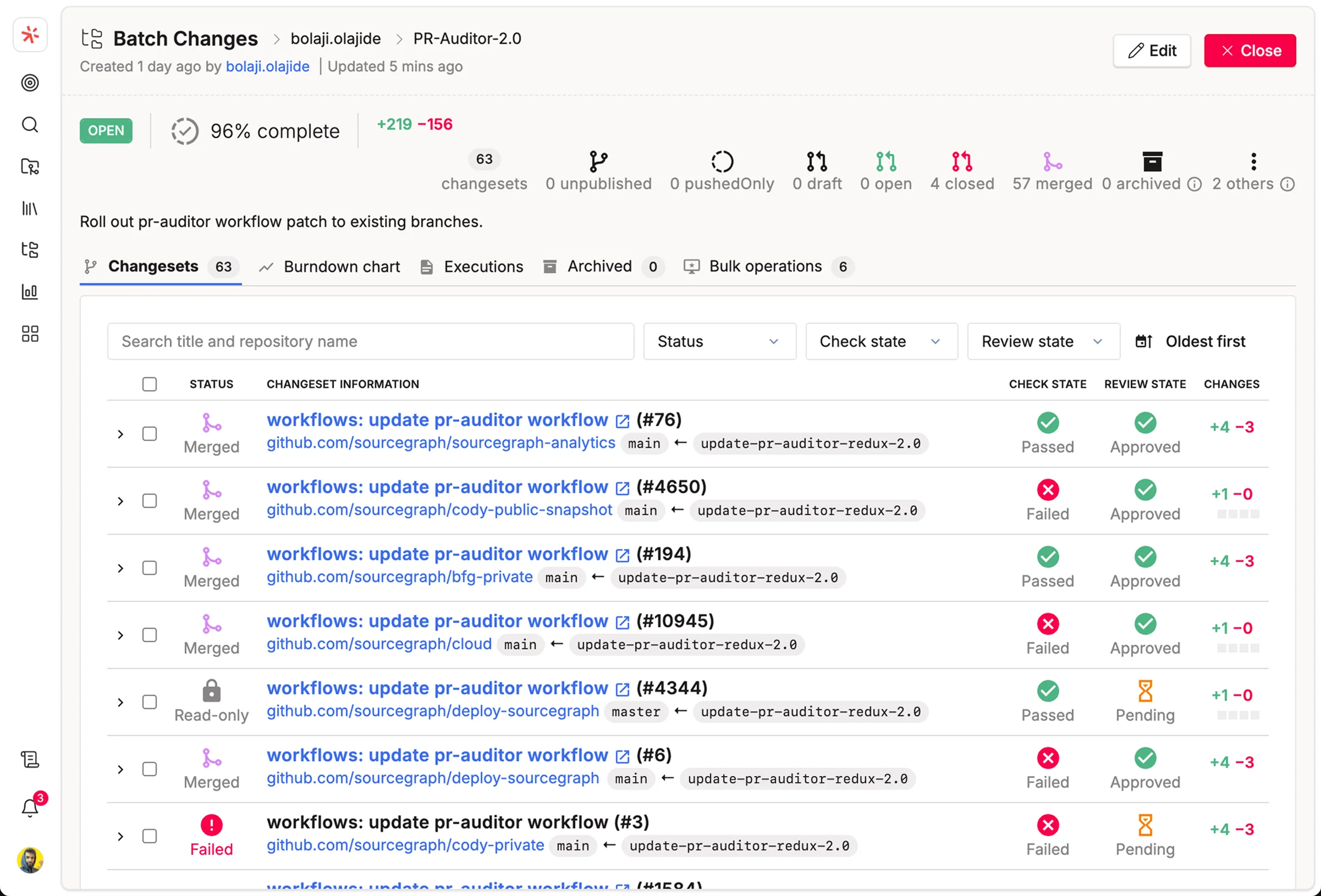Check the box for cody-private #3

pos(150,836)
